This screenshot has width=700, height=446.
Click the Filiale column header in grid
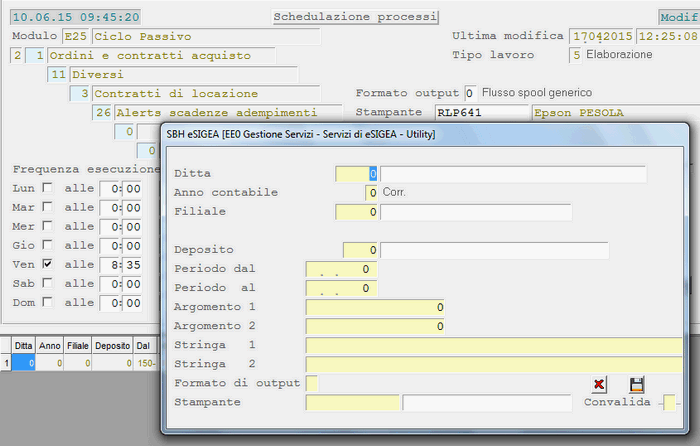click(x=78, y=346)
